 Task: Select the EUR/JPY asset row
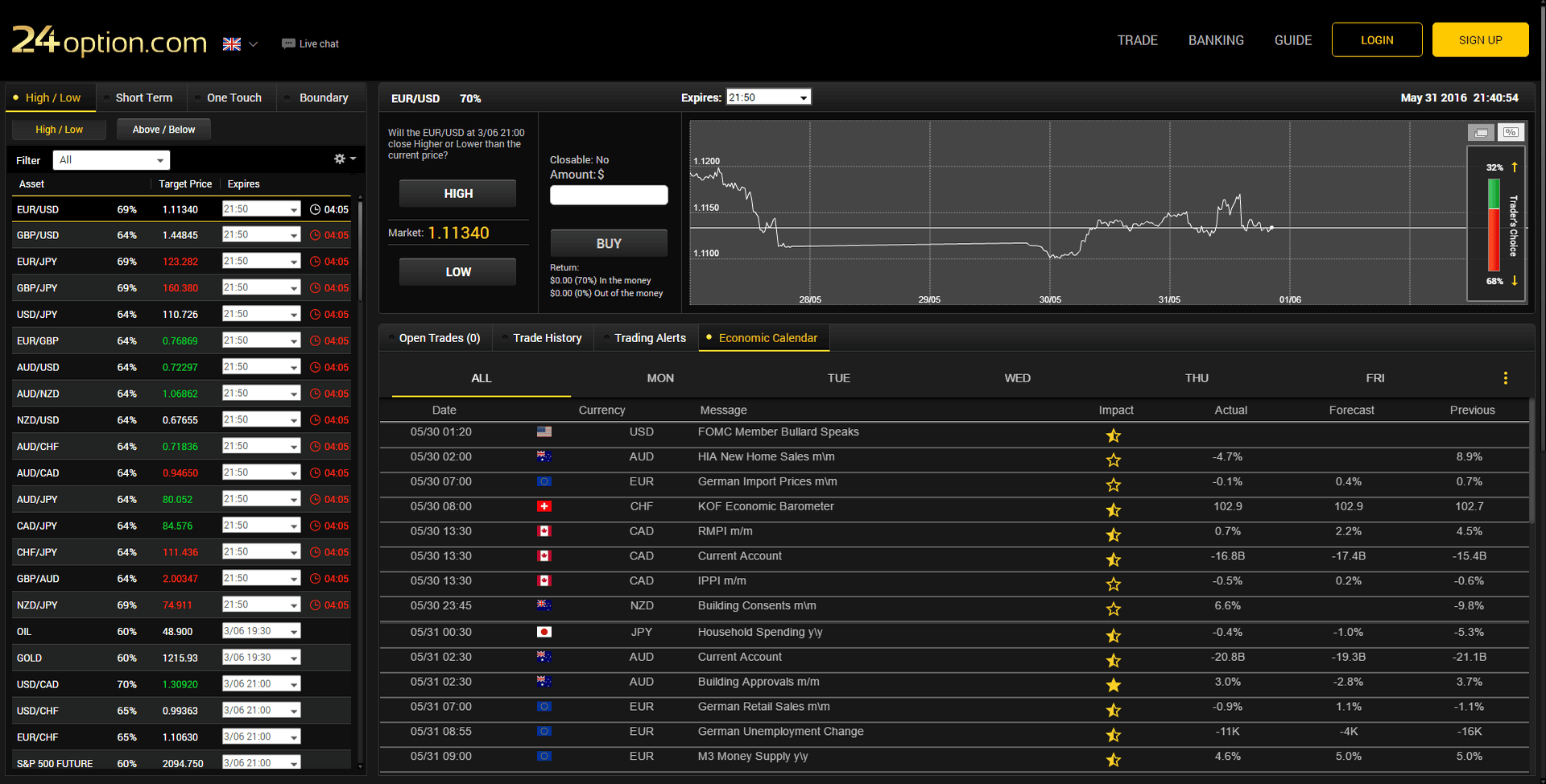click(x=182, y=262)
